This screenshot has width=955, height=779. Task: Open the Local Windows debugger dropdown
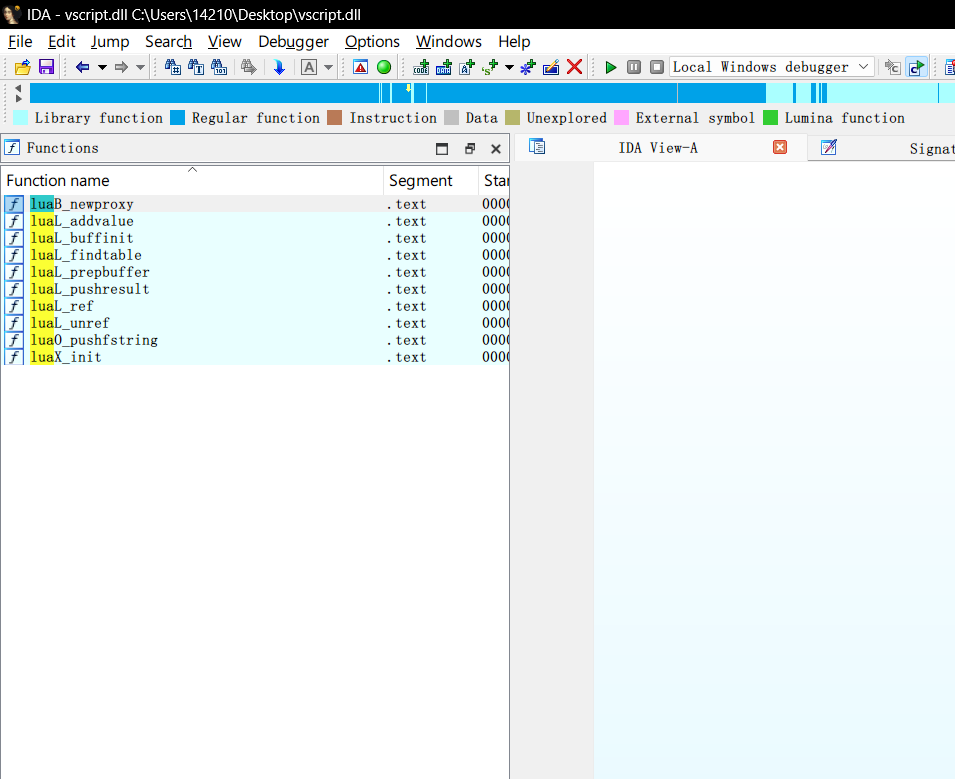(772, 67)
